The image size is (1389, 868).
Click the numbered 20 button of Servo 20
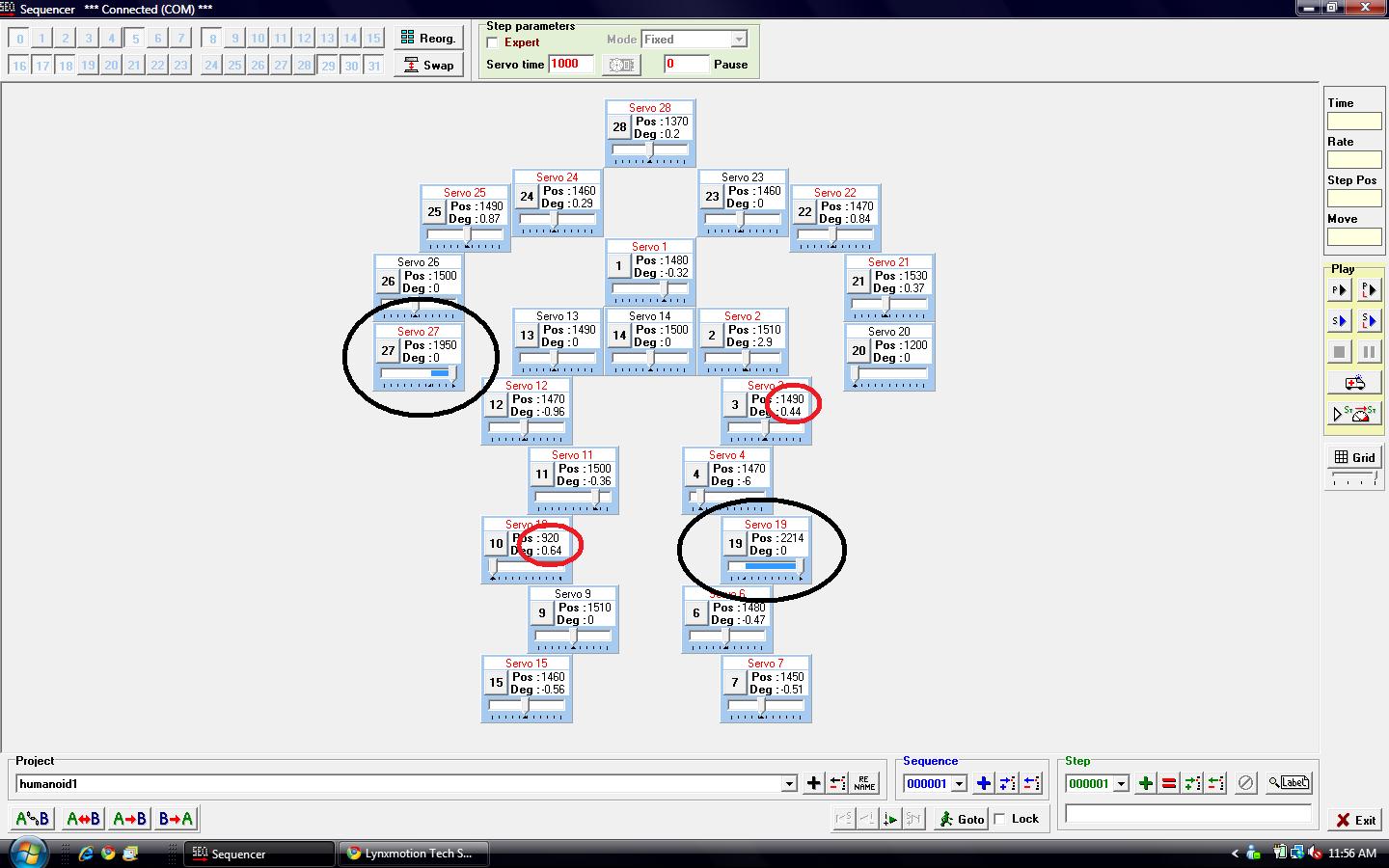coord(858,351)
